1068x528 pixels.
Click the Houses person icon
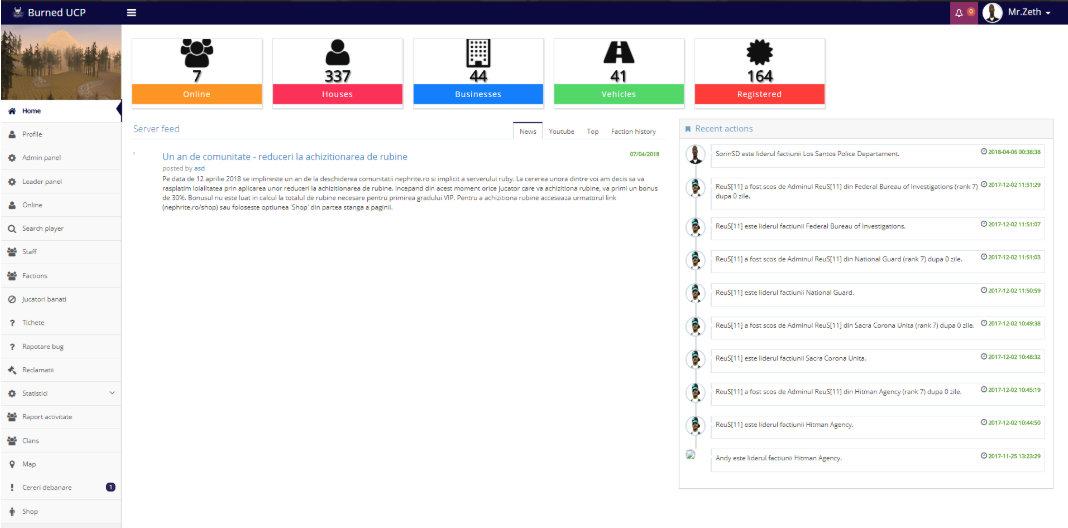[x=337, y=52]
